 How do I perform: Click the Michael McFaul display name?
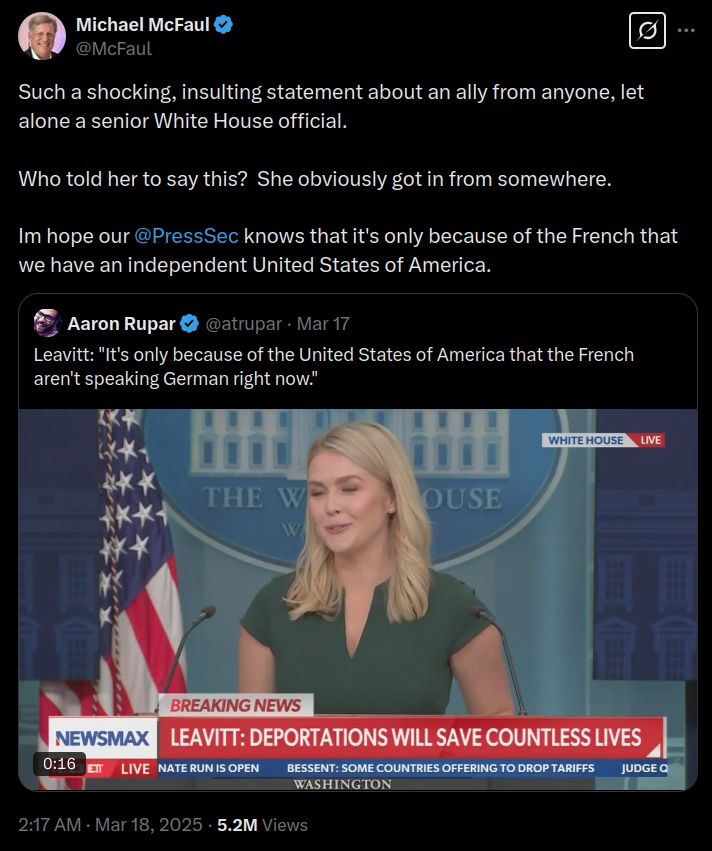tap(143, 24)
